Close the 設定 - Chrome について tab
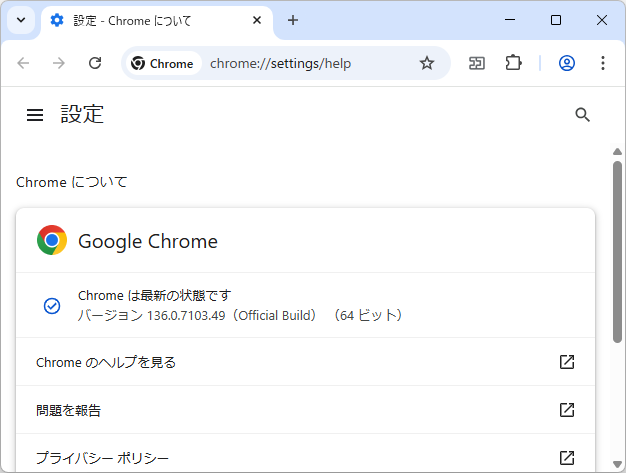This screenshot has width=626, height=473. click(x=257, y=20)
